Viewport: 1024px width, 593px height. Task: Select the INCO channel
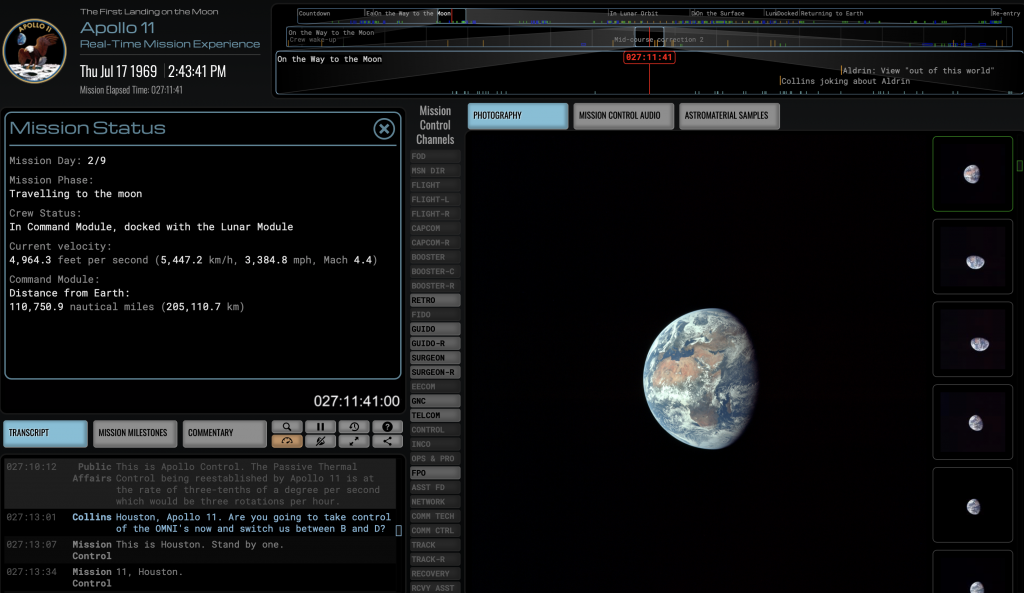(435, 444)
